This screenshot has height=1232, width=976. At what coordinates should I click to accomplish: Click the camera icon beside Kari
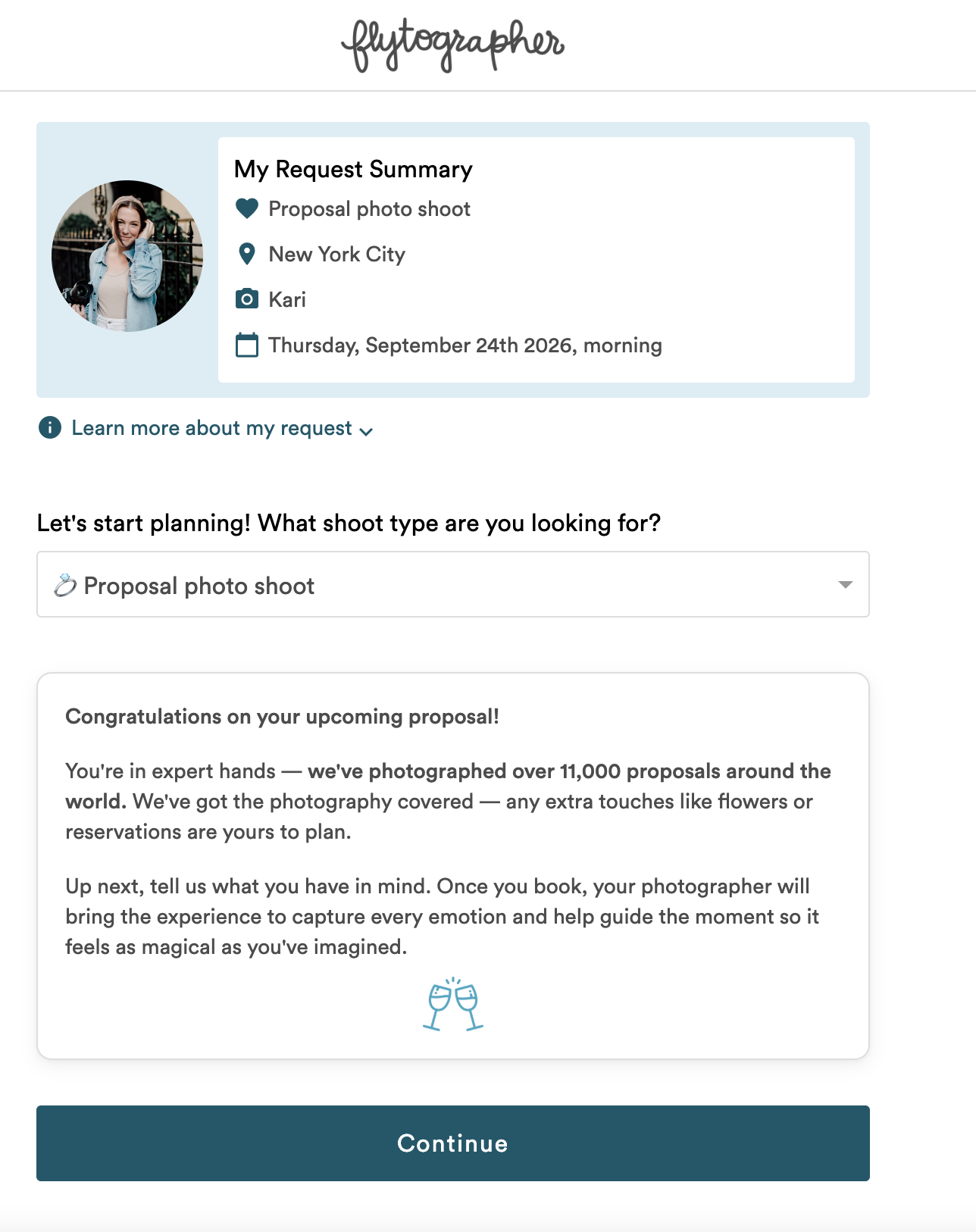click(x=247, y=299)
